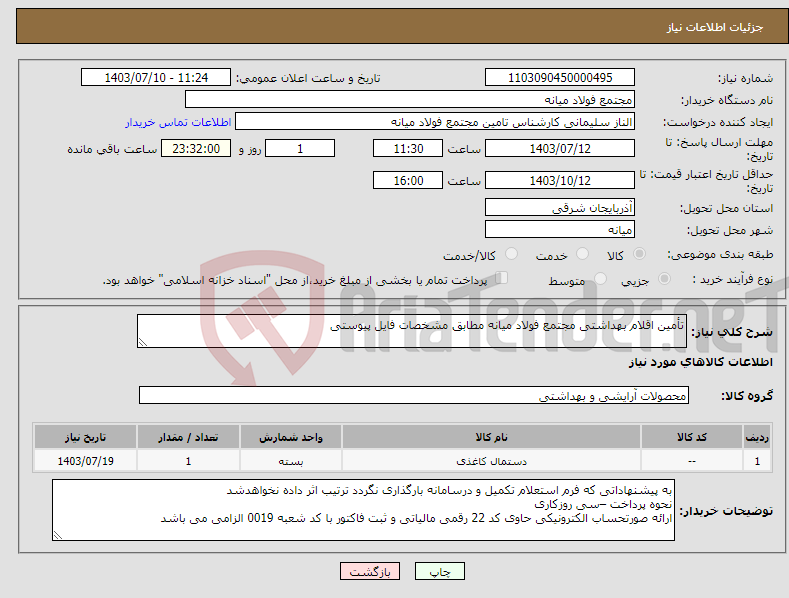Click the نوع فرآیند خرید label
The image size is (789, 598).
(x=733, y=279)
